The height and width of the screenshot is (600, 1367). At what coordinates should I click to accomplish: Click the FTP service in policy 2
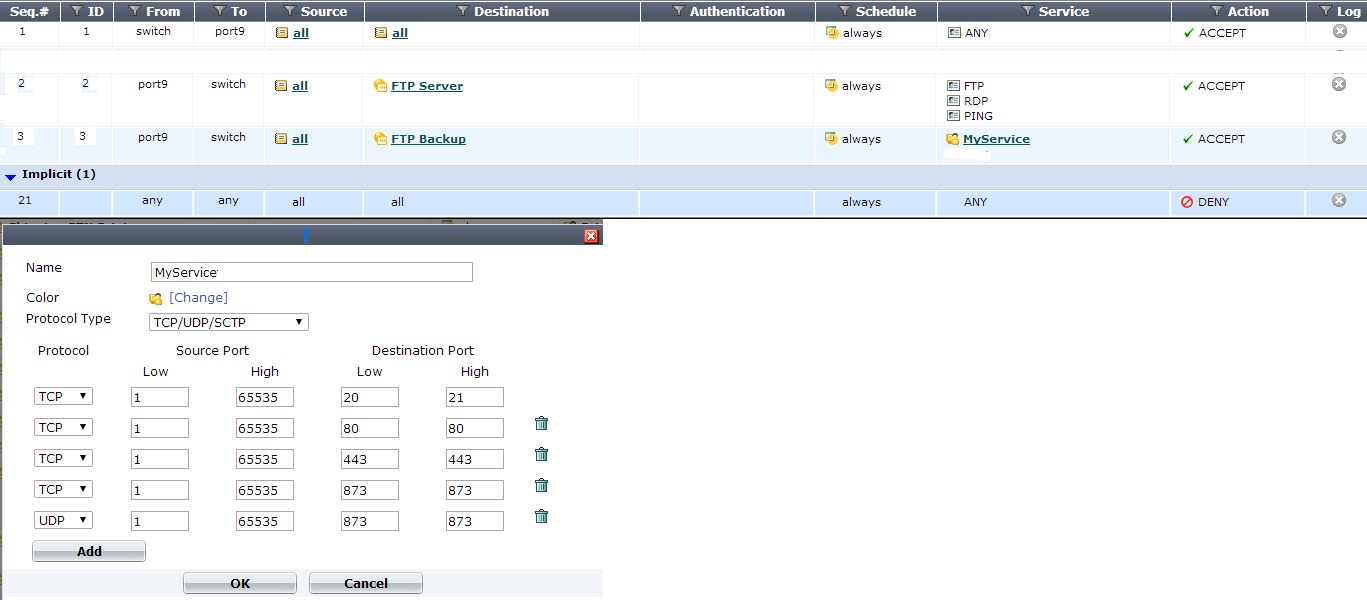point(974,86)
